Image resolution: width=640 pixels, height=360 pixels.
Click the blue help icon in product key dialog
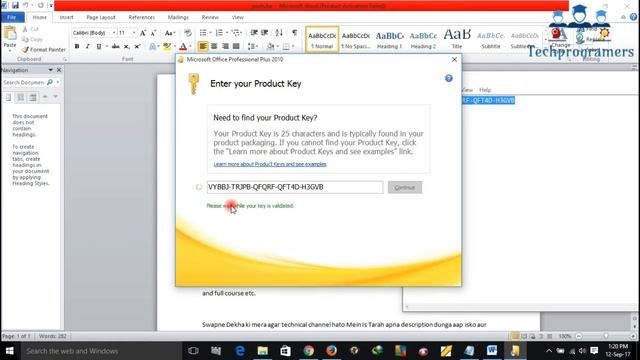tap(449, 78)
